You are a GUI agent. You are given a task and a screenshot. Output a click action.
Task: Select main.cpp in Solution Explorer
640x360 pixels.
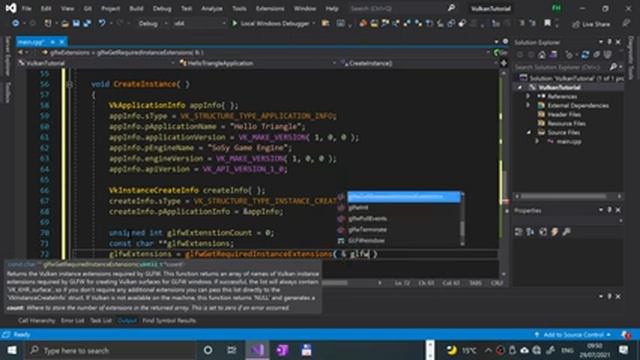pos(569,141)
